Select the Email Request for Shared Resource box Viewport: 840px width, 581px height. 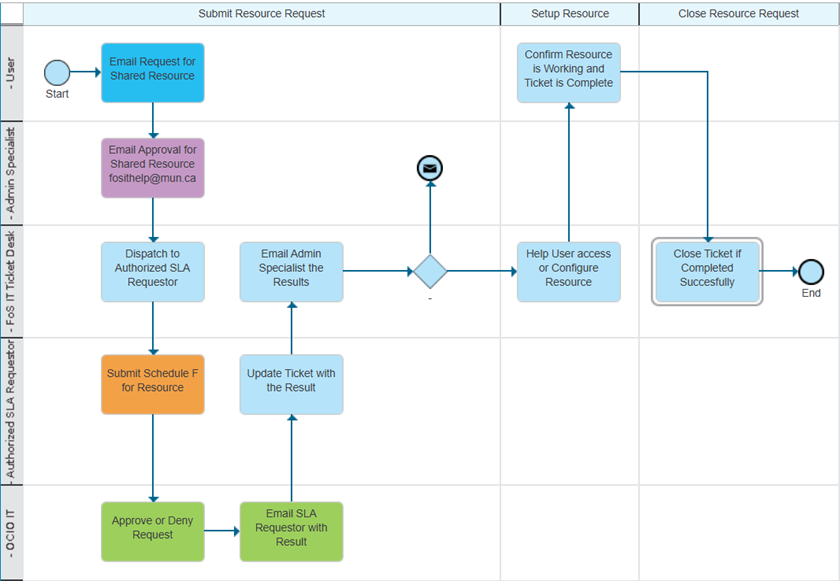(x=152, y=72)
